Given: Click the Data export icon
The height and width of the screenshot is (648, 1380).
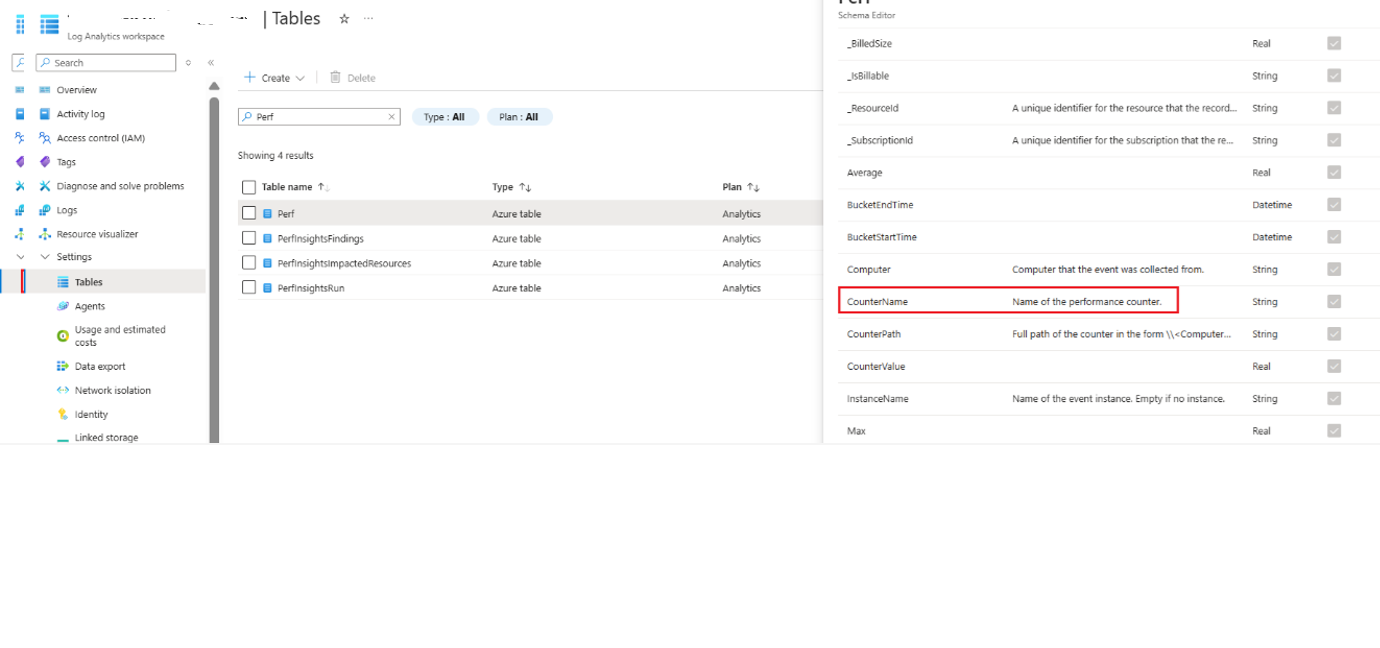Looking at the screenshot, I should tap(63, 366).
